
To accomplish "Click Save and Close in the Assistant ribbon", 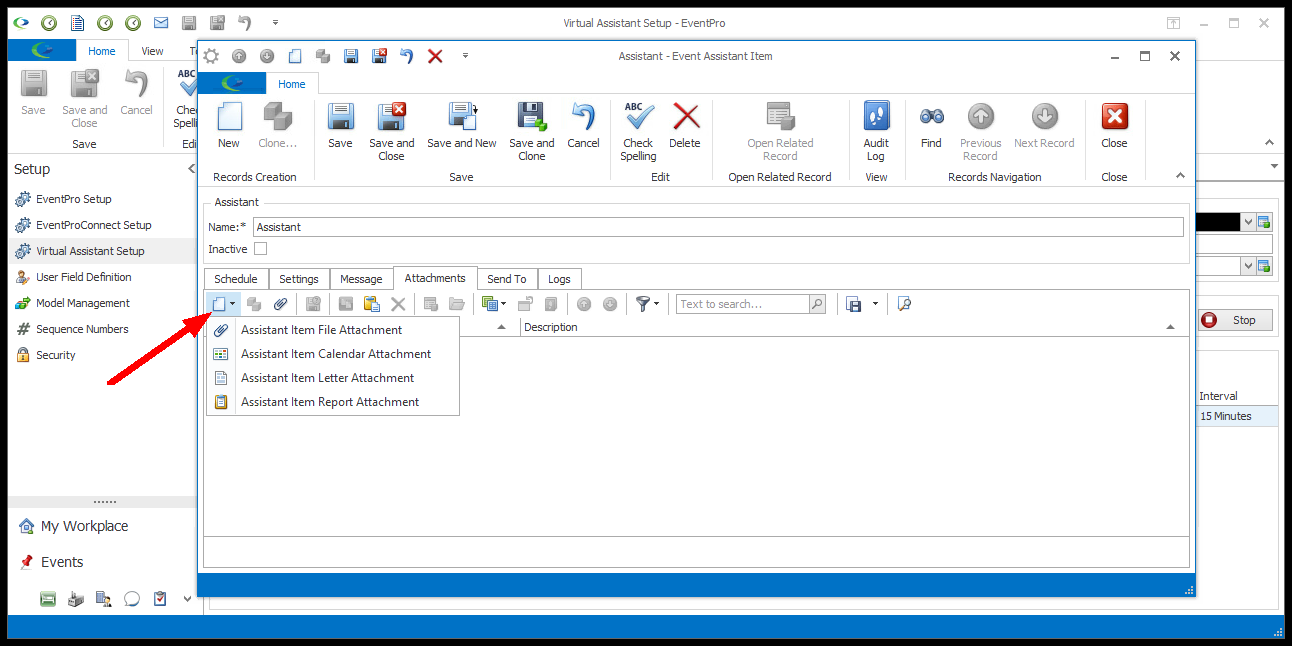I will click(391, 132).
